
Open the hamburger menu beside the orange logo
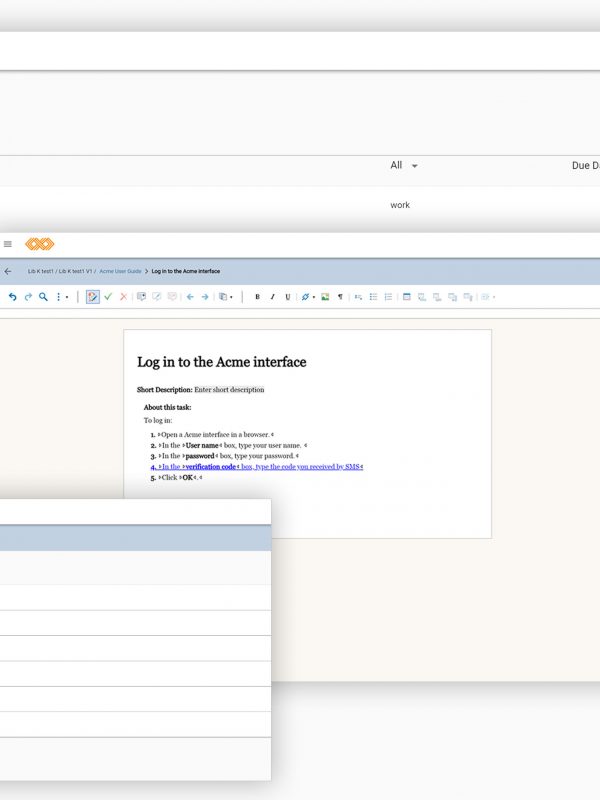8,244
